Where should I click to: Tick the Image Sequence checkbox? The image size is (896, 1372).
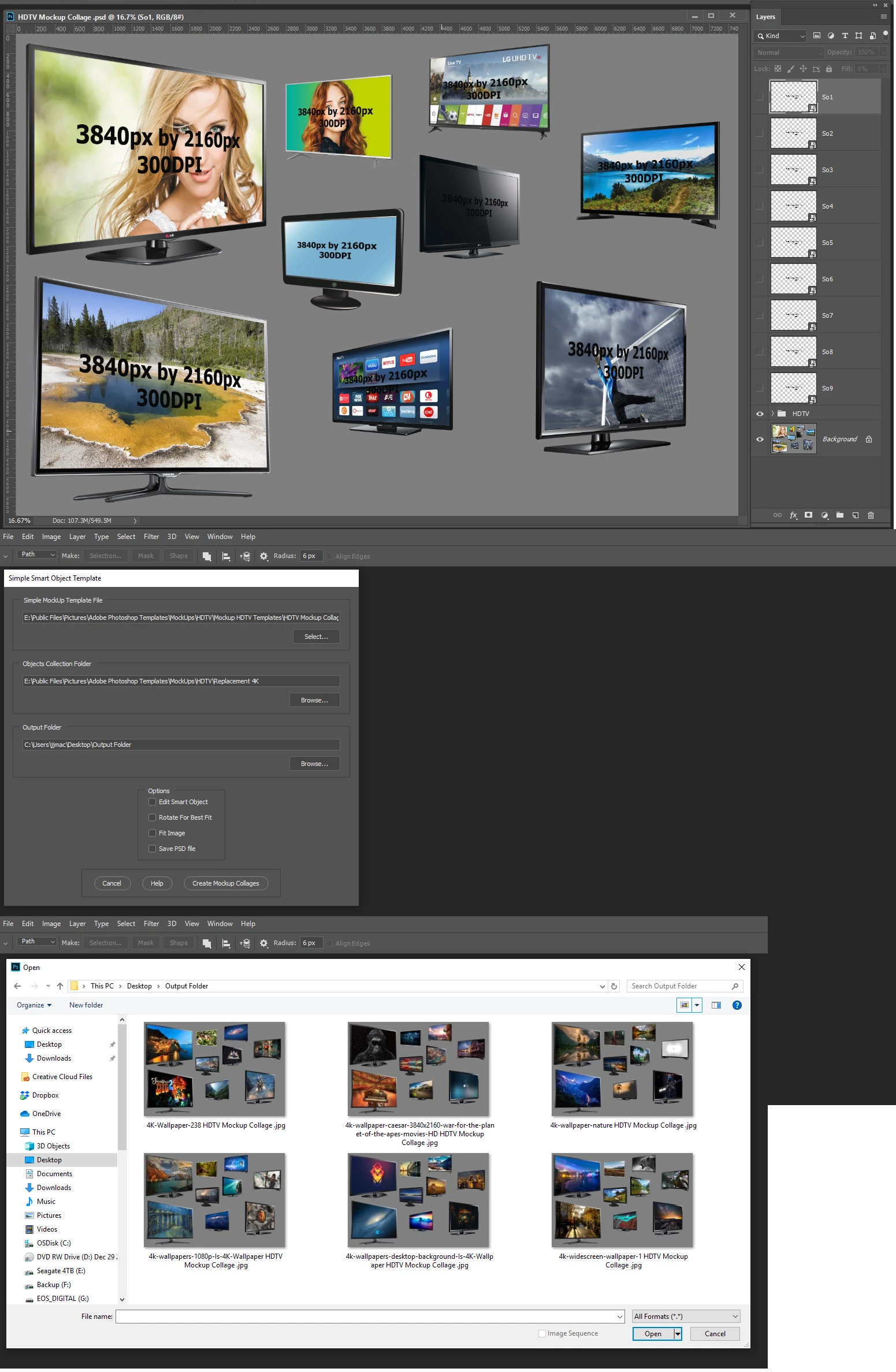542,1333
